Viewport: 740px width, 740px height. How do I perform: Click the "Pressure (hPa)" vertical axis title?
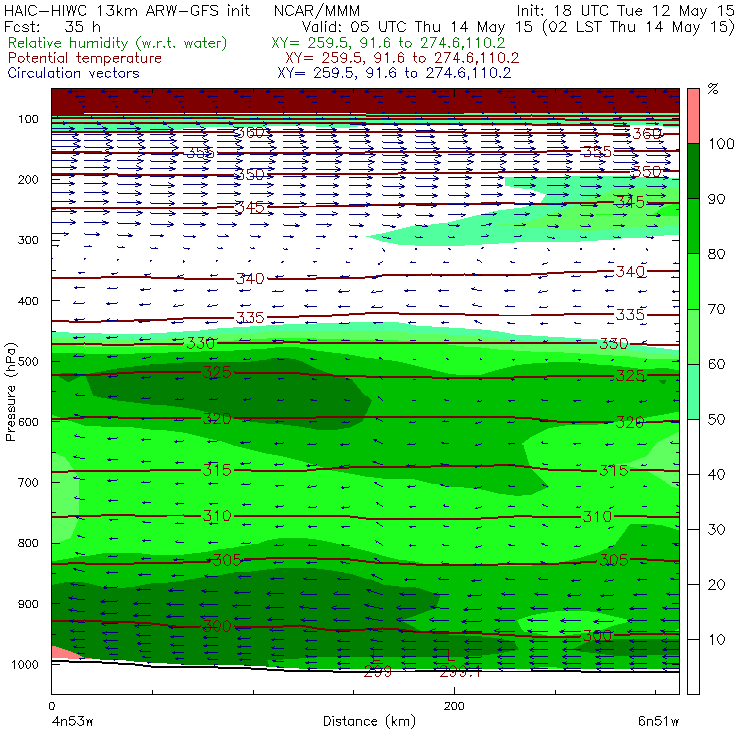click(11, 392)
